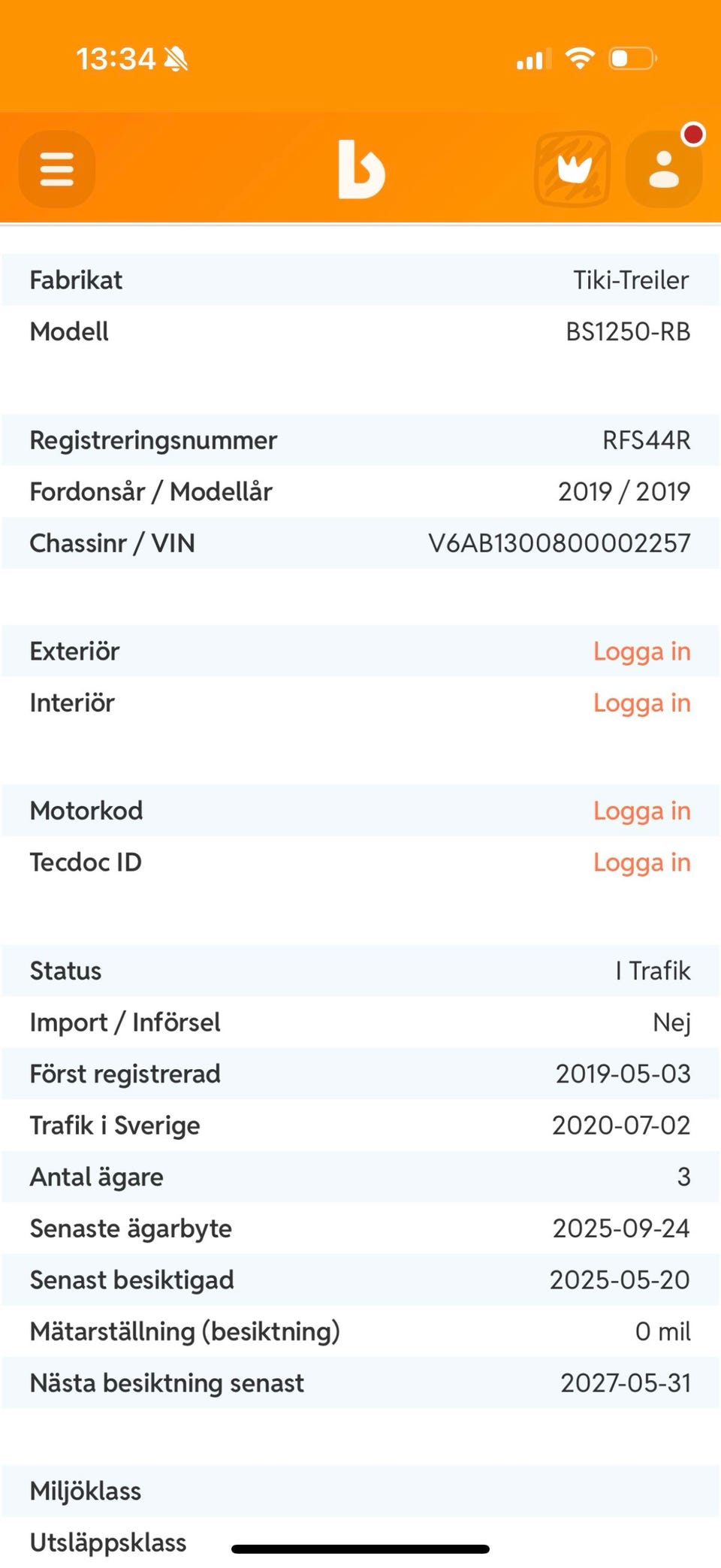The image size is (721, 1568).
Task: Tap the silent bell status icon
Action: pyautogui.click(x=176, y=59)
